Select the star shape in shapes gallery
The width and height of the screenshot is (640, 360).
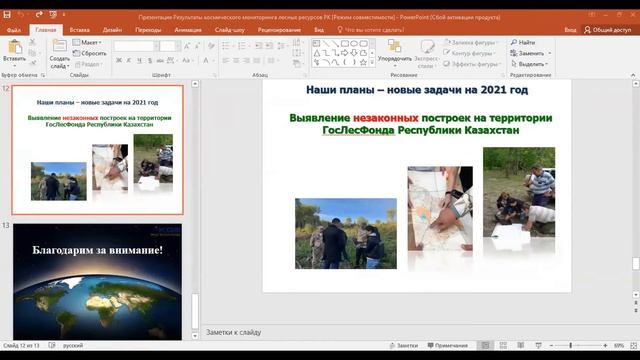pos(363,62)
